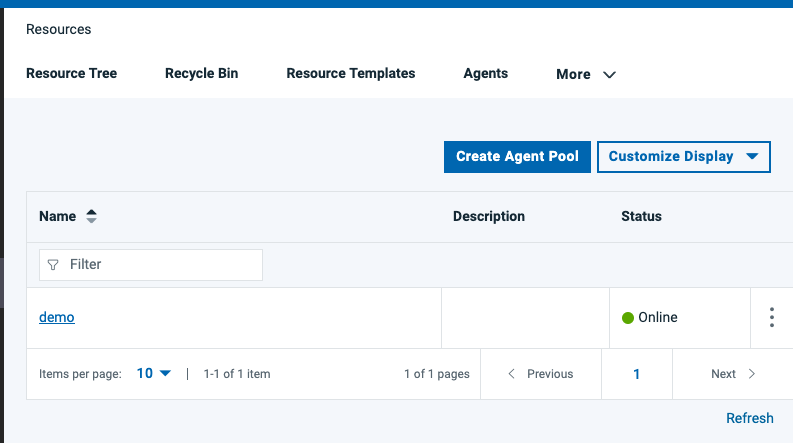Screen dimensions: 793x443
Task: Open the Resource Templates tab
Action: pos(350,73)
